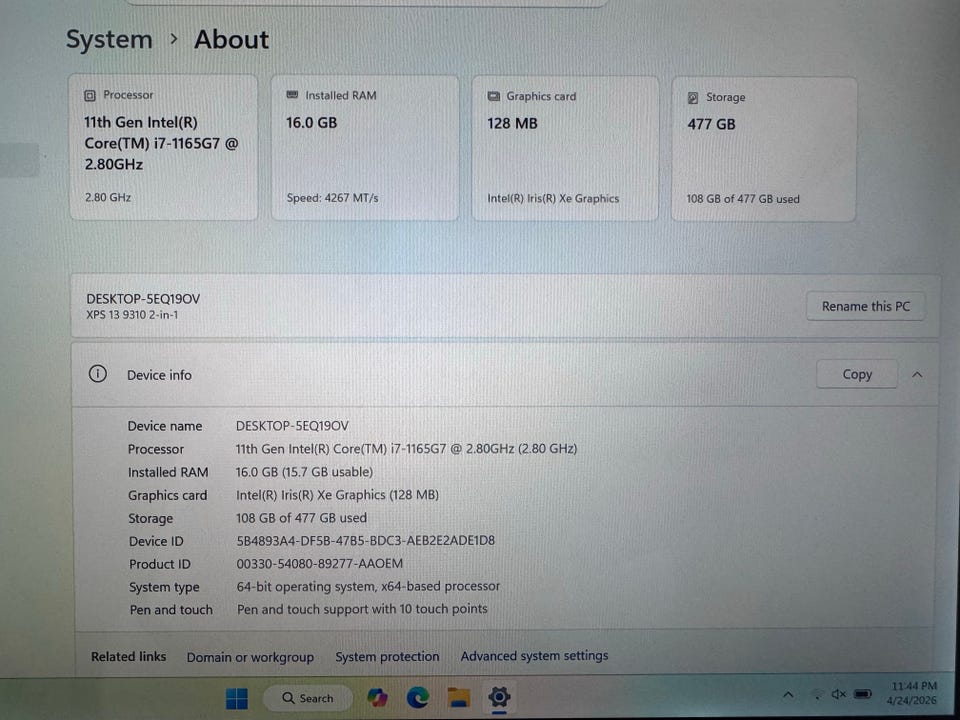
Task: Click the Processor row value in Device info
Action: tap(406, 449)
